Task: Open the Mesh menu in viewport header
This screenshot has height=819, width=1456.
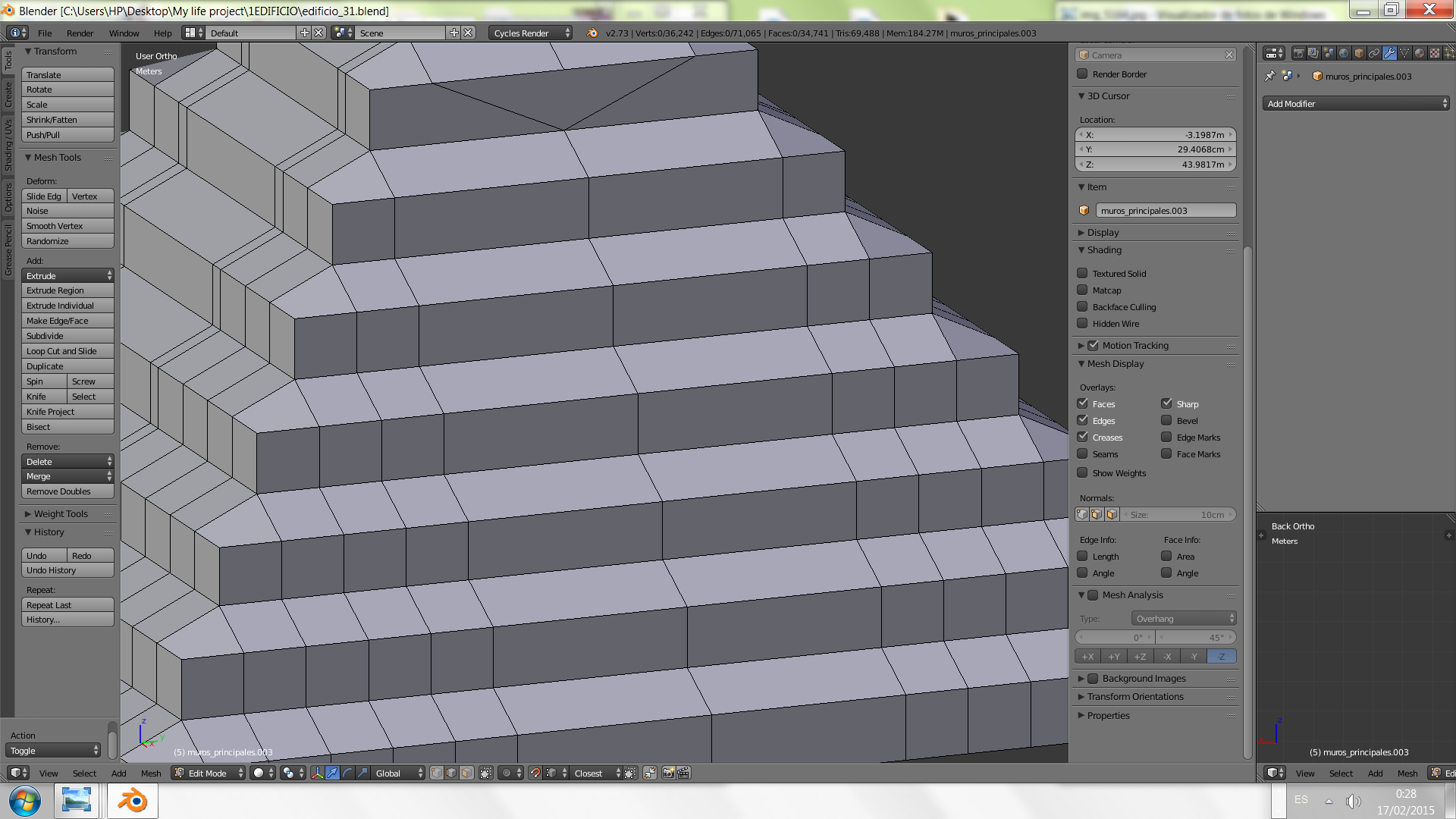Action: click(x=151, y=773)
